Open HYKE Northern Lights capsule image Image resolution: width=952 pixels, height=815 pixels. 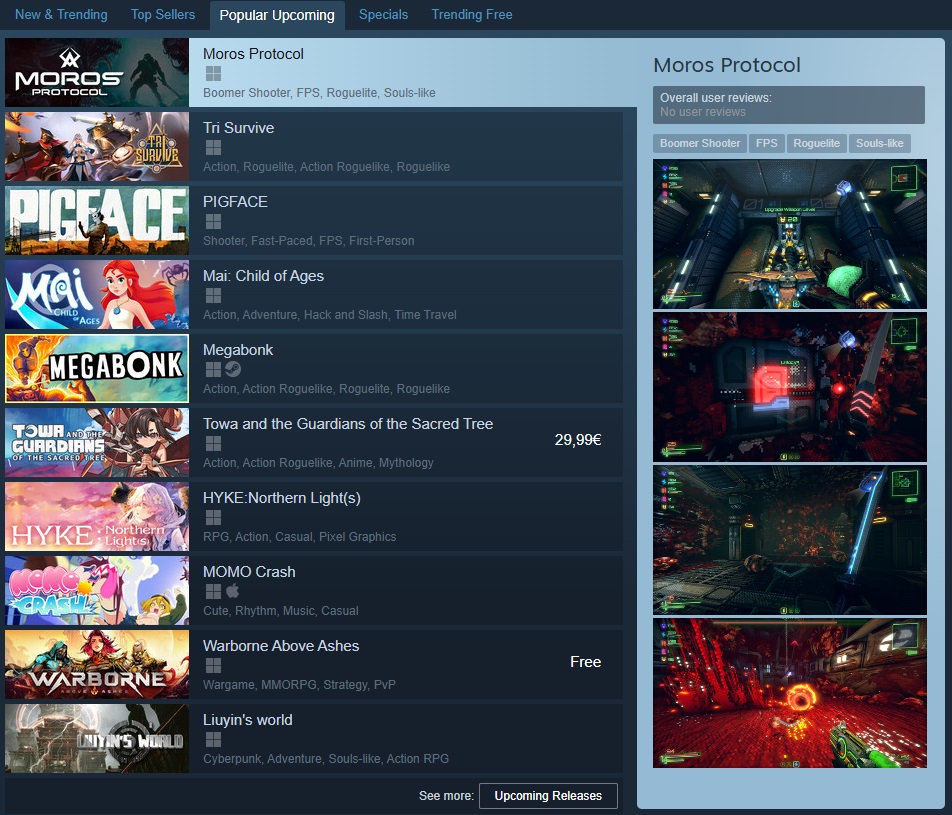(97, 517)
